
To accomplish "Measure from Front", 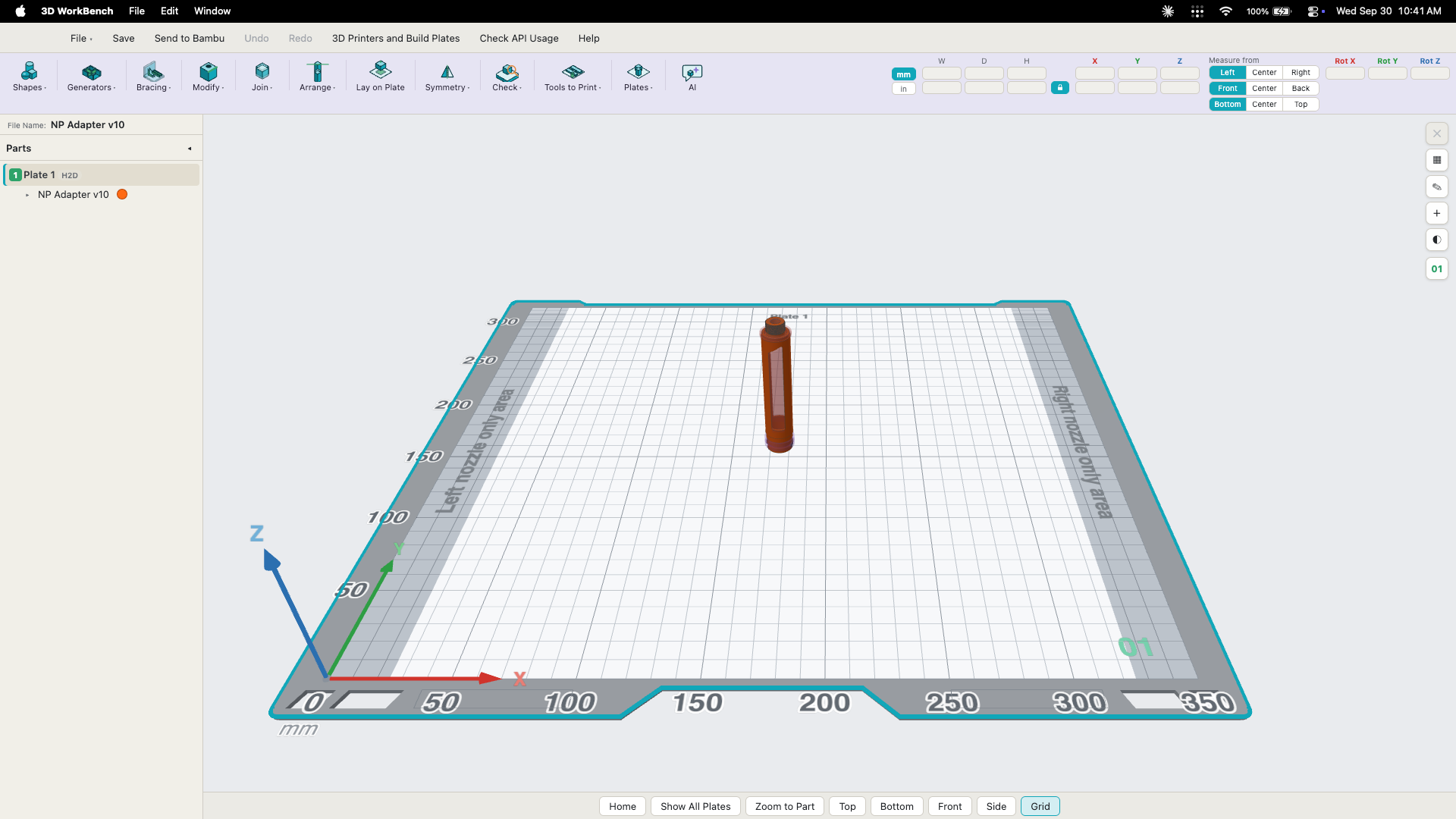I will [1228, 89].
